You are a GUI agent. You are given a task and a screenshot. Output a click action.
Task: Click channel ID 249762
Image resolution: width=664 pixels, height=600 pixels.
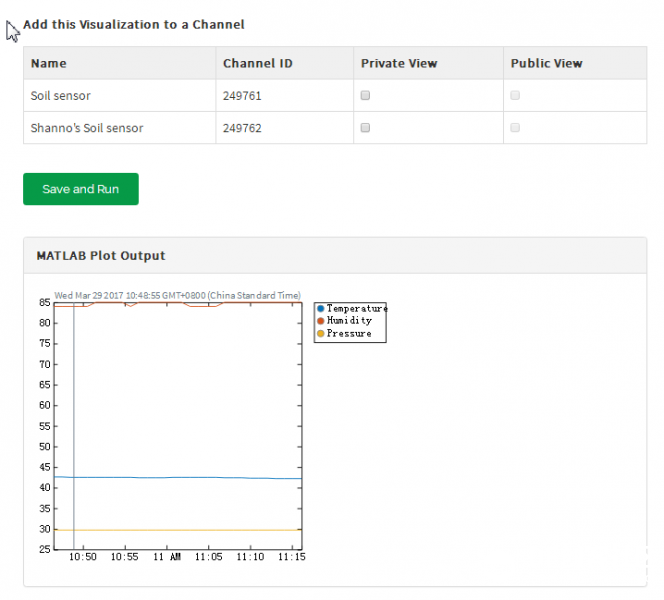pyautogui.click(x=242, y=128)
